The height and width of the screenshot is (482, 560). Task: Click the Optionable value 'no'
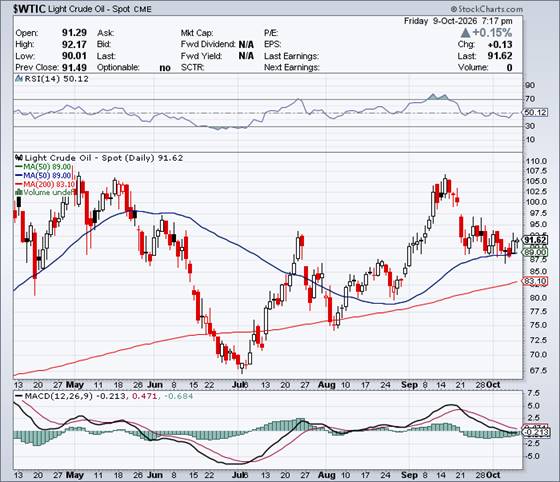(165, 68)
